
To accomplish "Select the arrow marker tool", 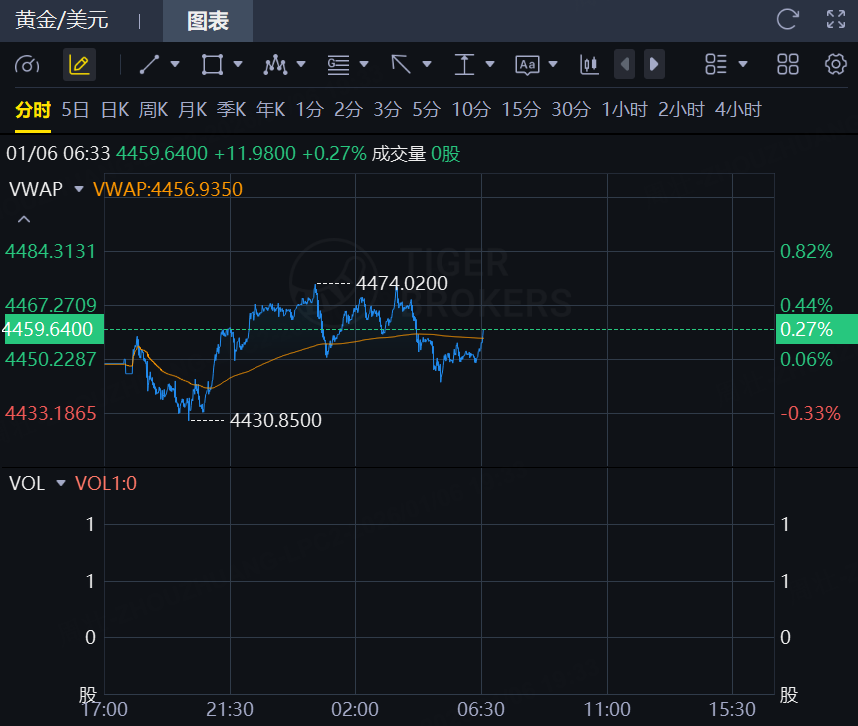I will tap(401, 65).
